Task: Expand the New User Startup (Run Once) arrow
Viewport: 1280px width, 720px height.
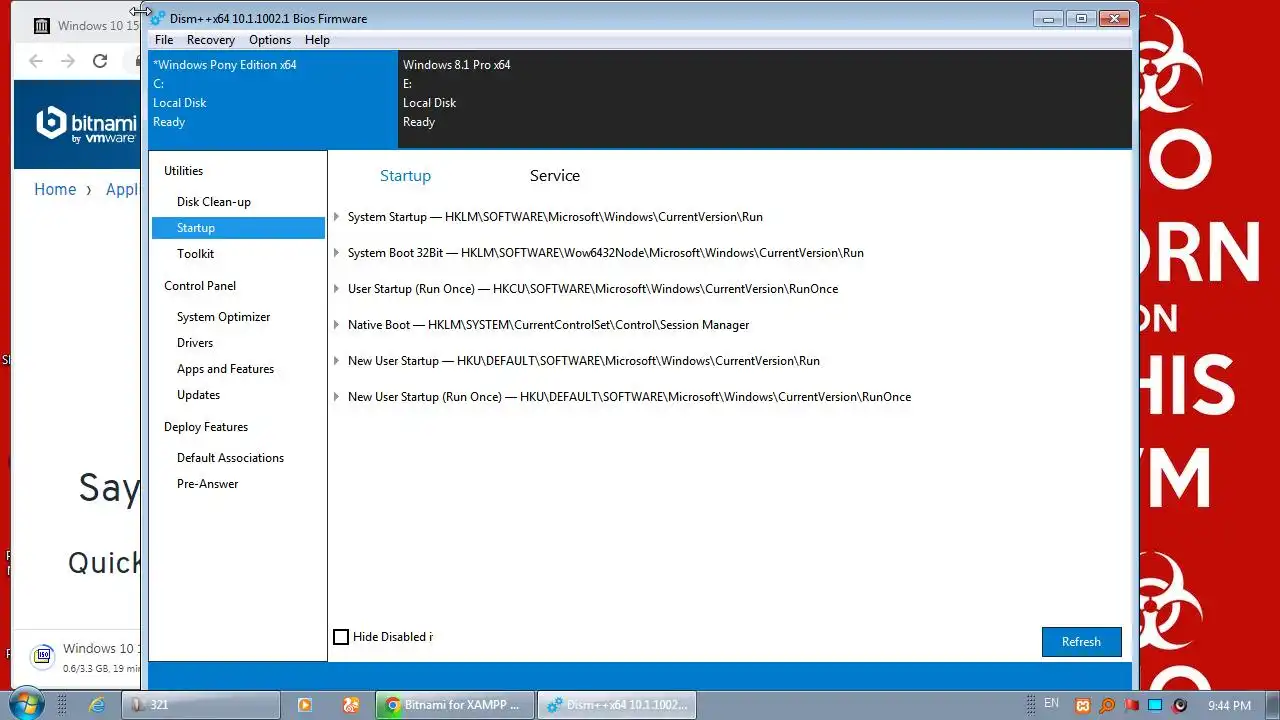Action: [337, 397]
